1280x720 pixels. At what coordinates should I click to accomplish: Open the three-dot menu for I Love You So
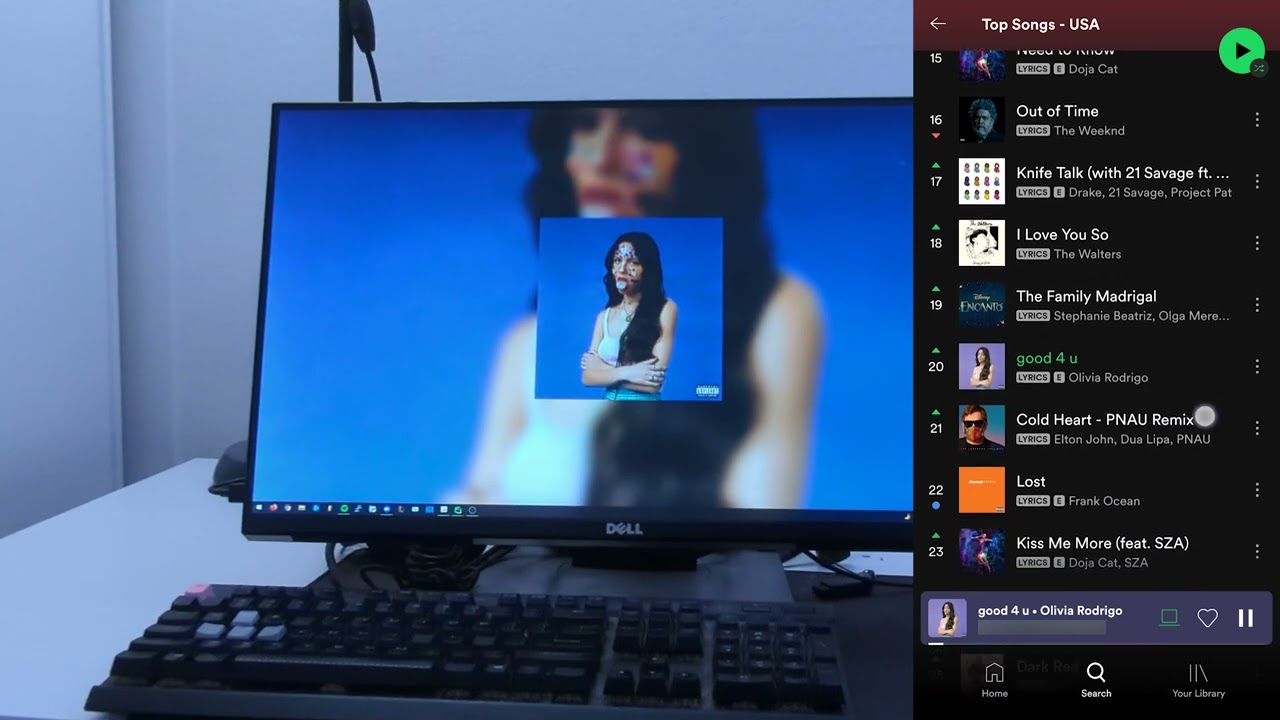[x=1257, y=243]
